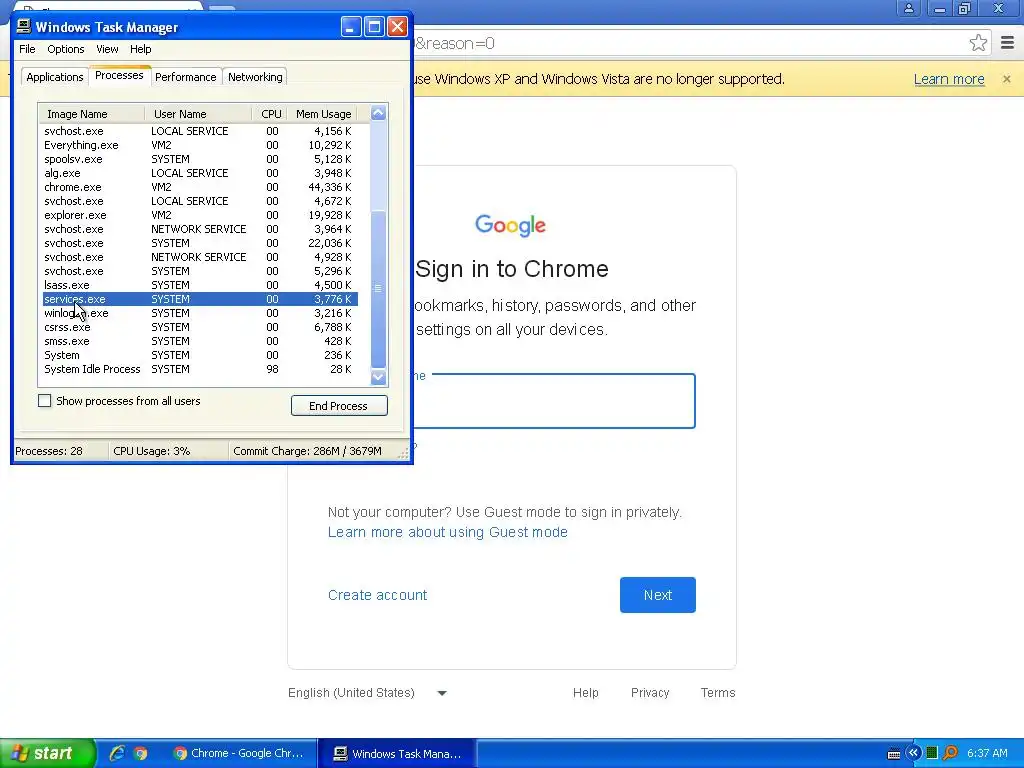This screenshot has width=1024, height=768.
Task: Open the View menu in Task Manager
Action: (x=107, y=49)
